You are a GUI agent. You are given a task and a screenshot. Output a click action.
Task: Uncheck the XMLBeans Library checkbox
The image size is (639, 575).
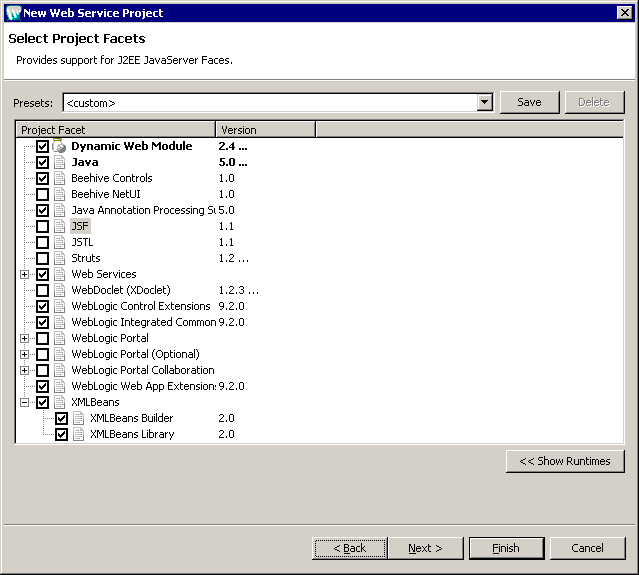click(62, 434)
